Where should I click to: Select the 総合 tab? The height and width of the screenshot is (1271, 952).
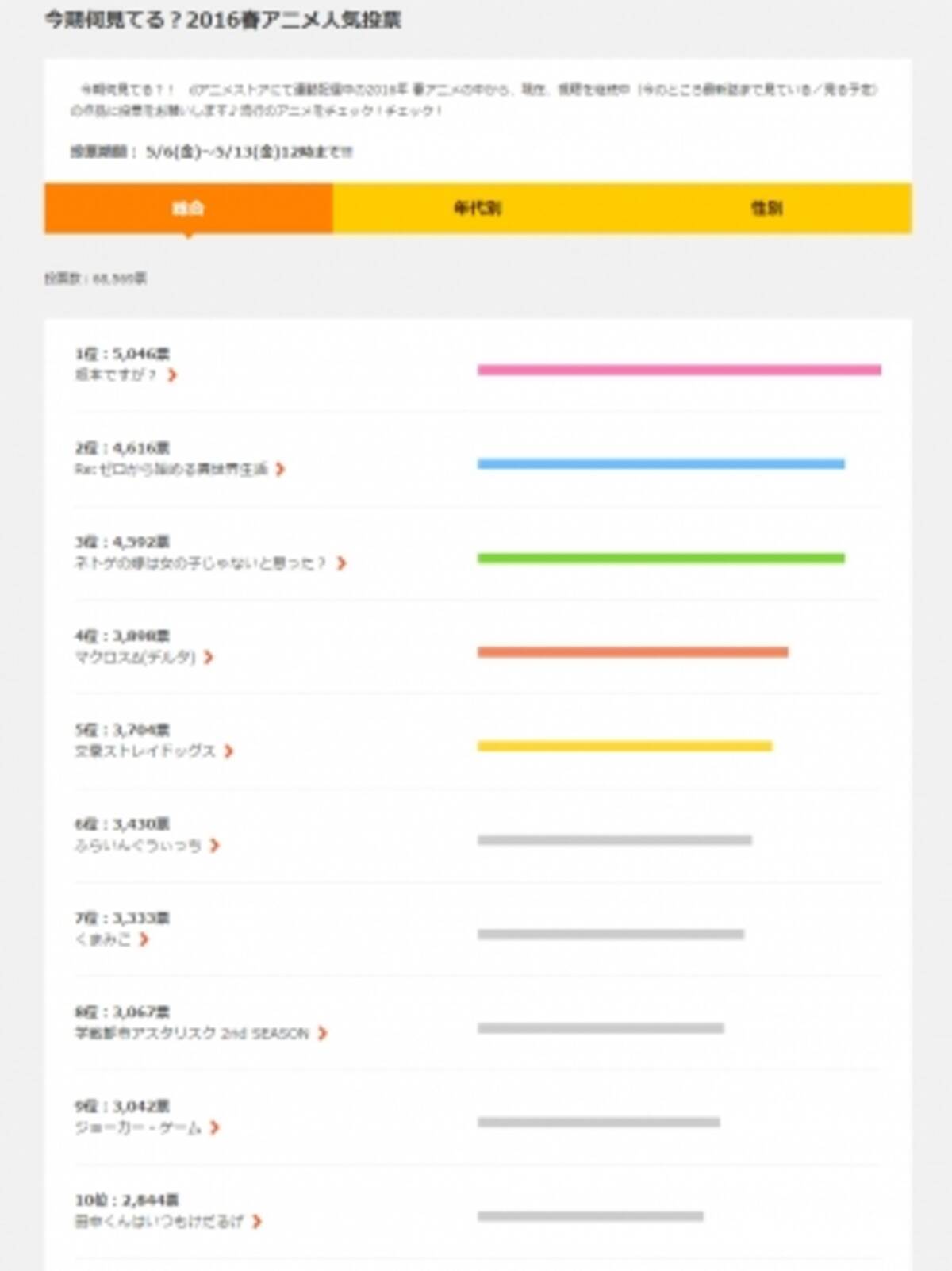(x=189, y=208)
